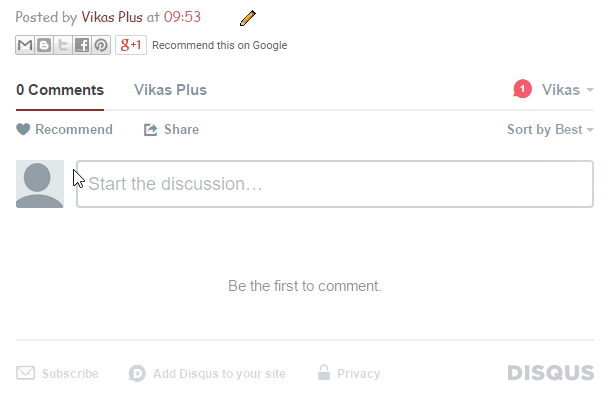612x406 pixels.
Task: Share post to Pinterest icon
Action: point(101,45)
